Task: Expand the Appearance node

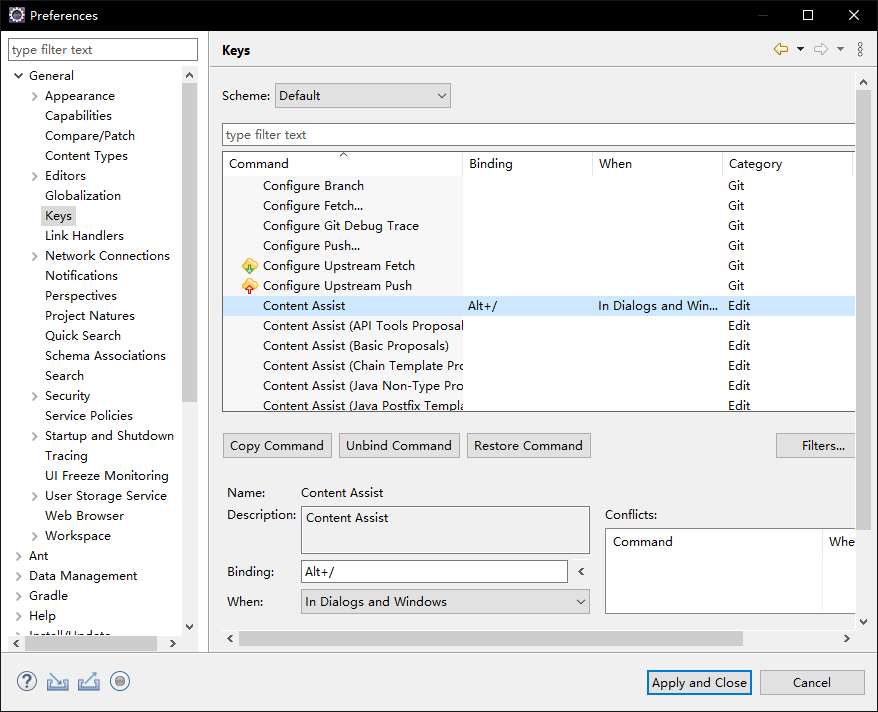Action: pos(35,96)
